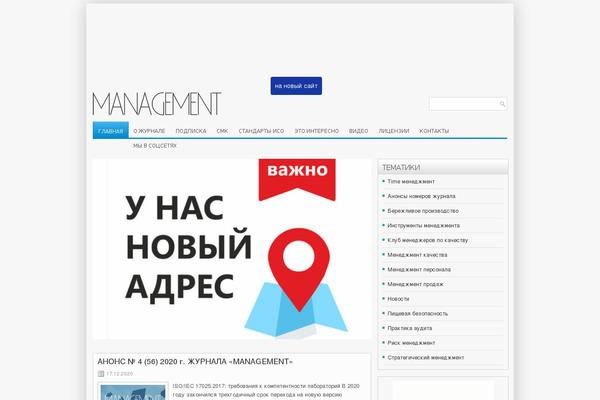Screen dimensions: 600x400
Task: Open the ГЛАВНАЯ menu tab
Action: click(111, 131)
